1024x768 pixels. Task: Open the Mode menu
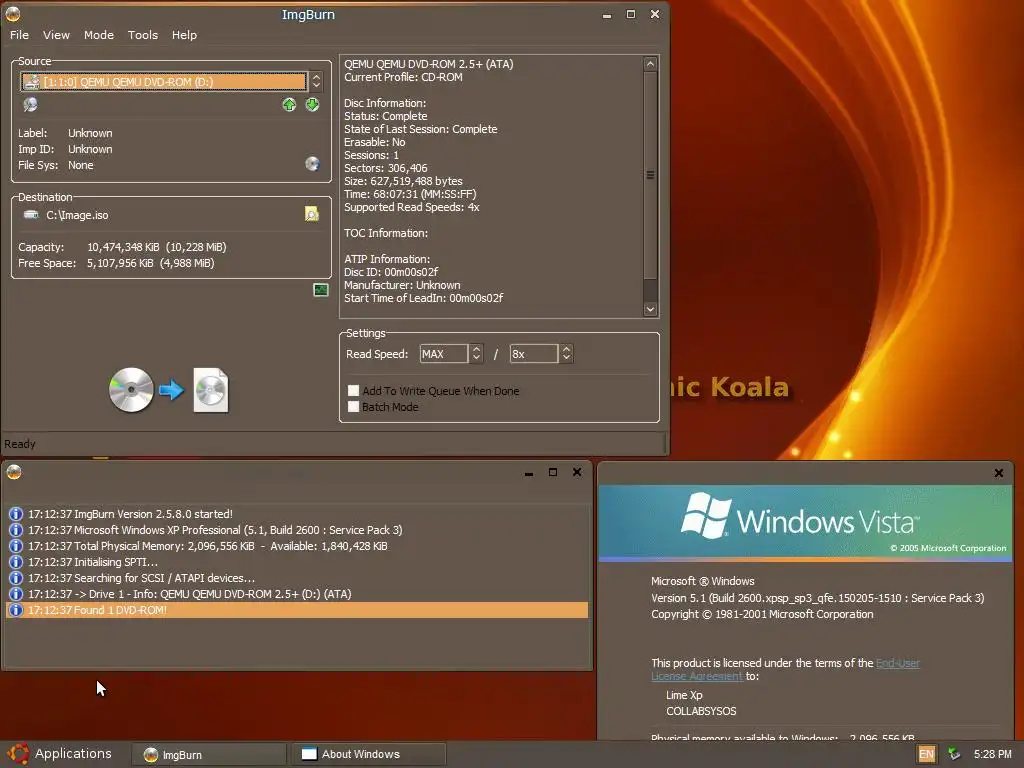point(99,35)
